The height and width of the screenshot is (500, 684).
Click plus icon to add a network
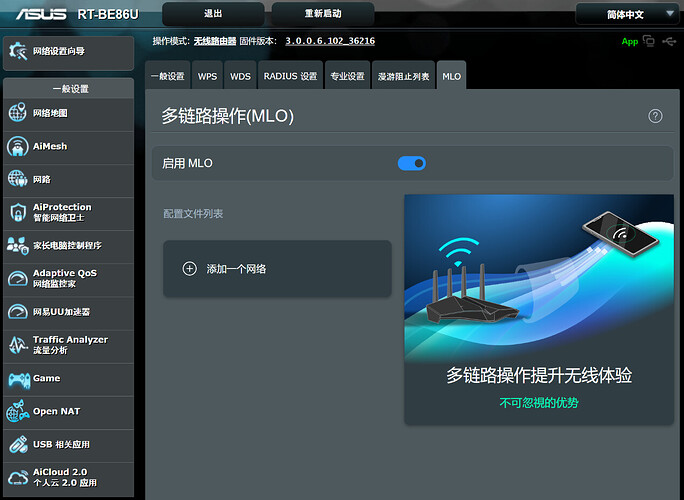[190, 268]
